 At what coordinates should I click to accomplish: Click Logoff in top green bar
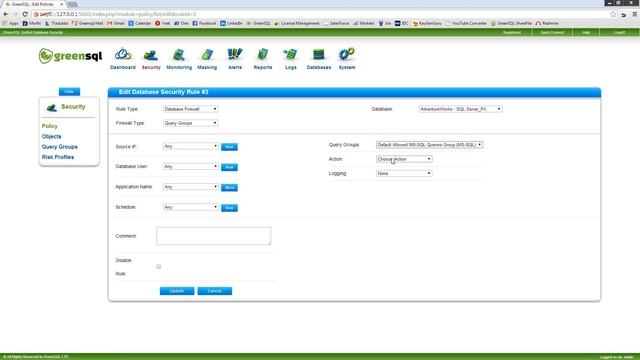tap(619, 32)
